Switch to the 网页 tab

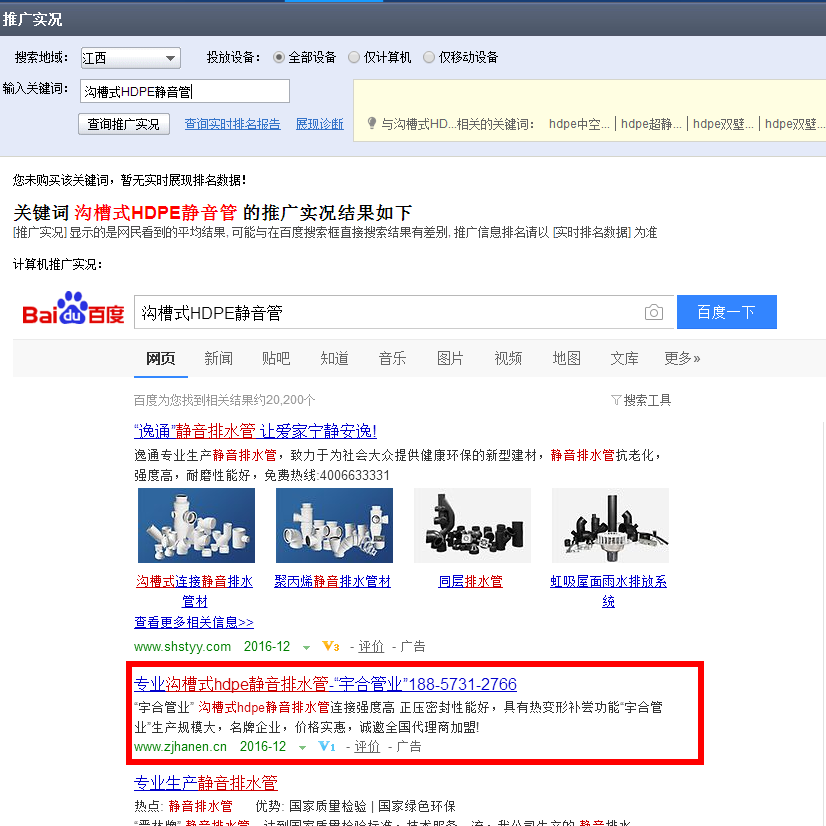tap(161, 359)
